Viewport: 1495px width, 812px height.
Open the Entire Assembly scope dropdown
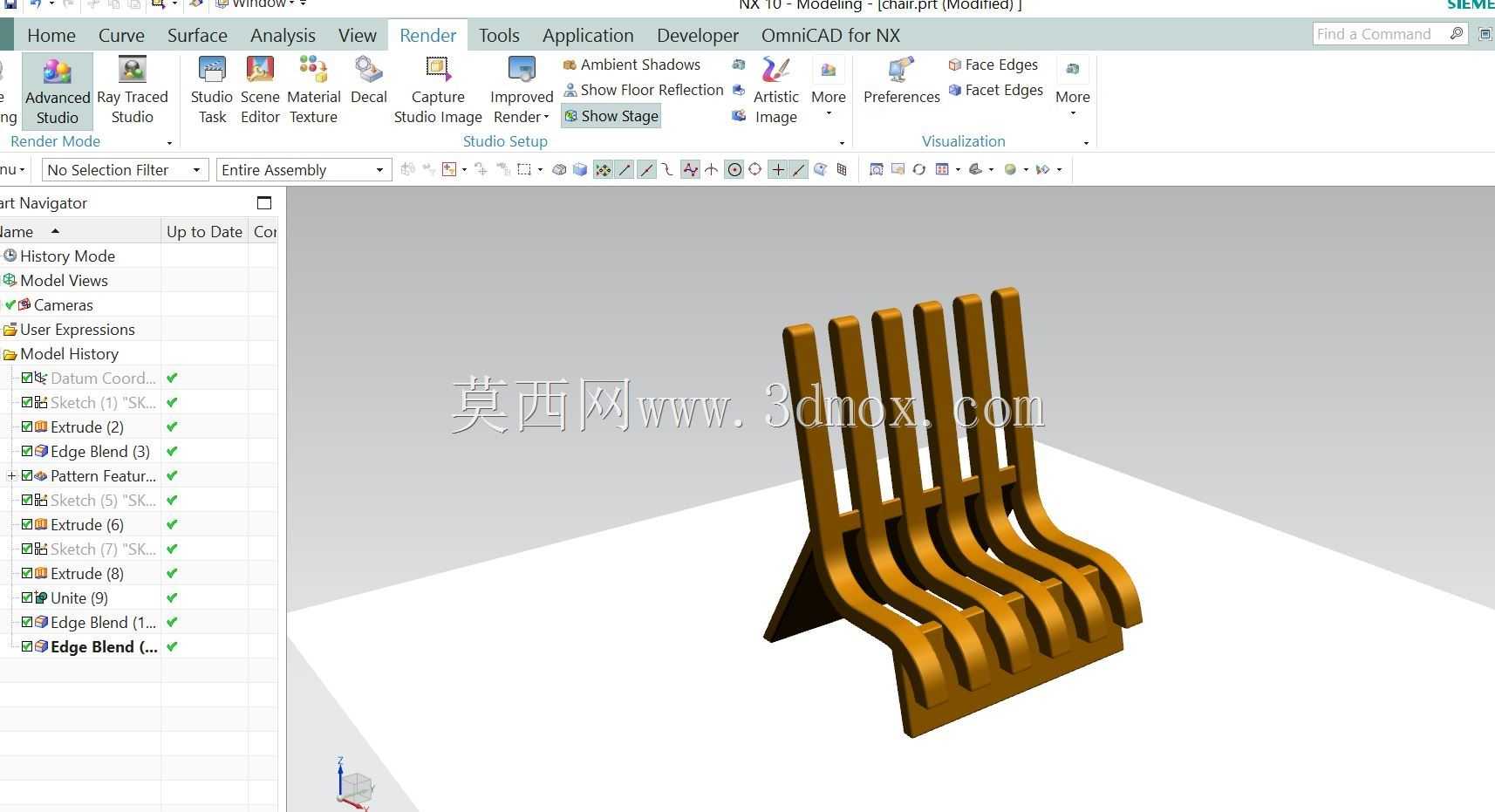click(x=304, y=170)
